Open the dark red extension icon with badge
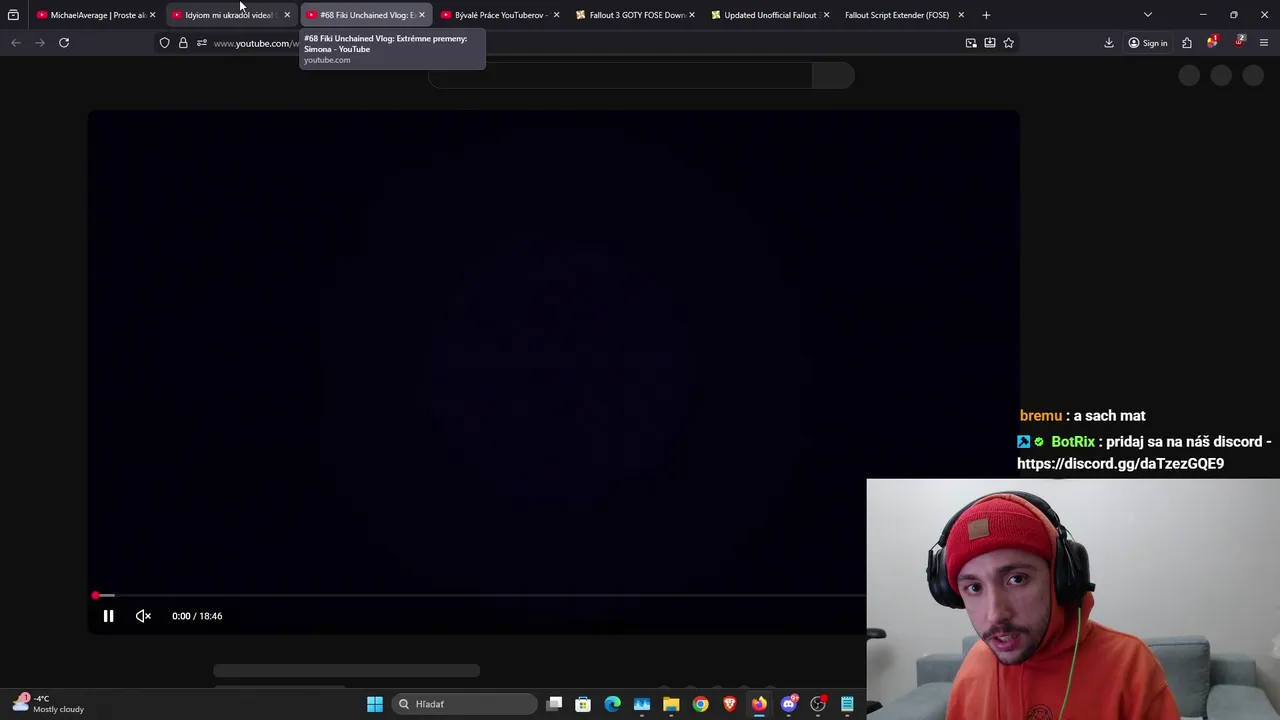 point(1239,42)
